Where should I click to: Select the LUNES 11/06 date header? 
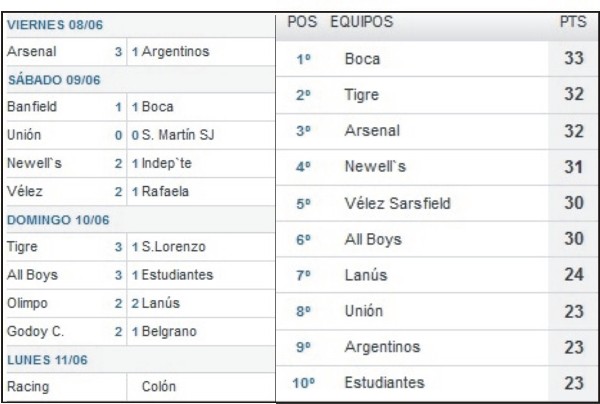click(48, 358)
